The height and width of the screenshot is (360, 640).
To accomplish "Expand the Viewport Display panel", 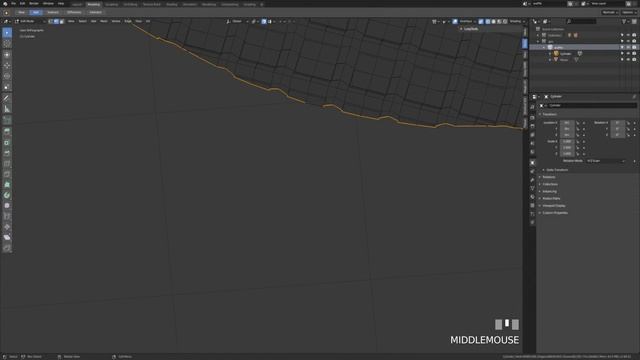I will pyautogui.click(x=553, y=206).
